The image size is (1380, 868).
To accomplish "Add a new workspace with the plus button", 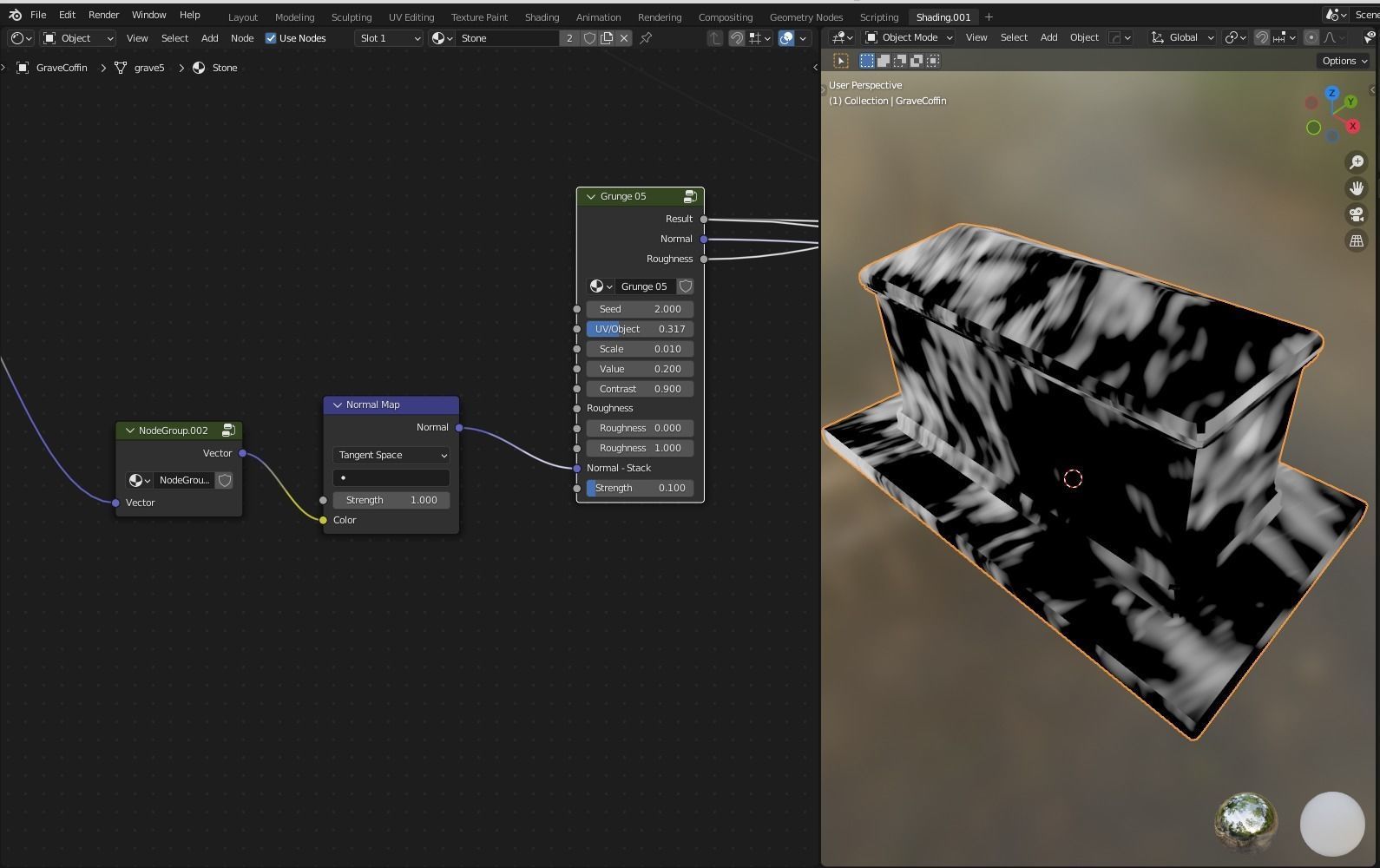I will 989,17.
